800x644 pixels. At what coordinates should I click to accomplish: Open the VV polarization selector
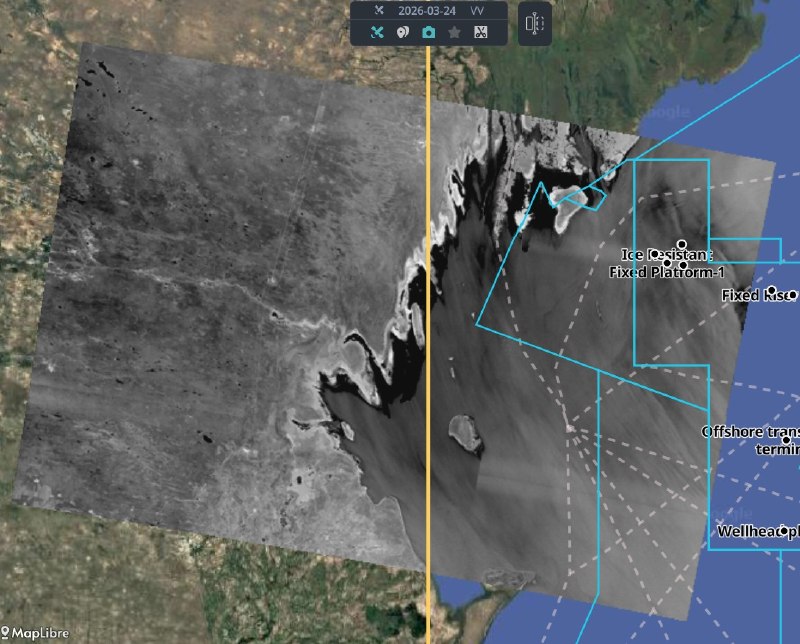[x=478, y=10]
